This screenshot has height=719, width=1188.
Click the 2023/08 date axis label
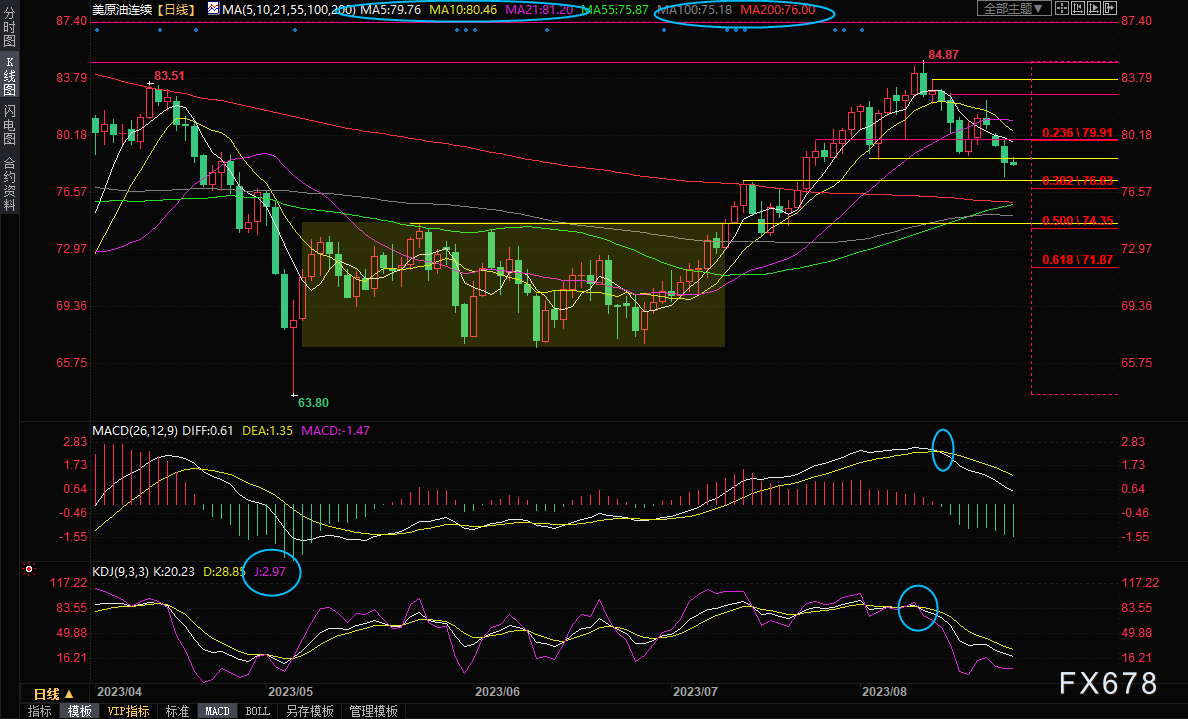[884, 692]
